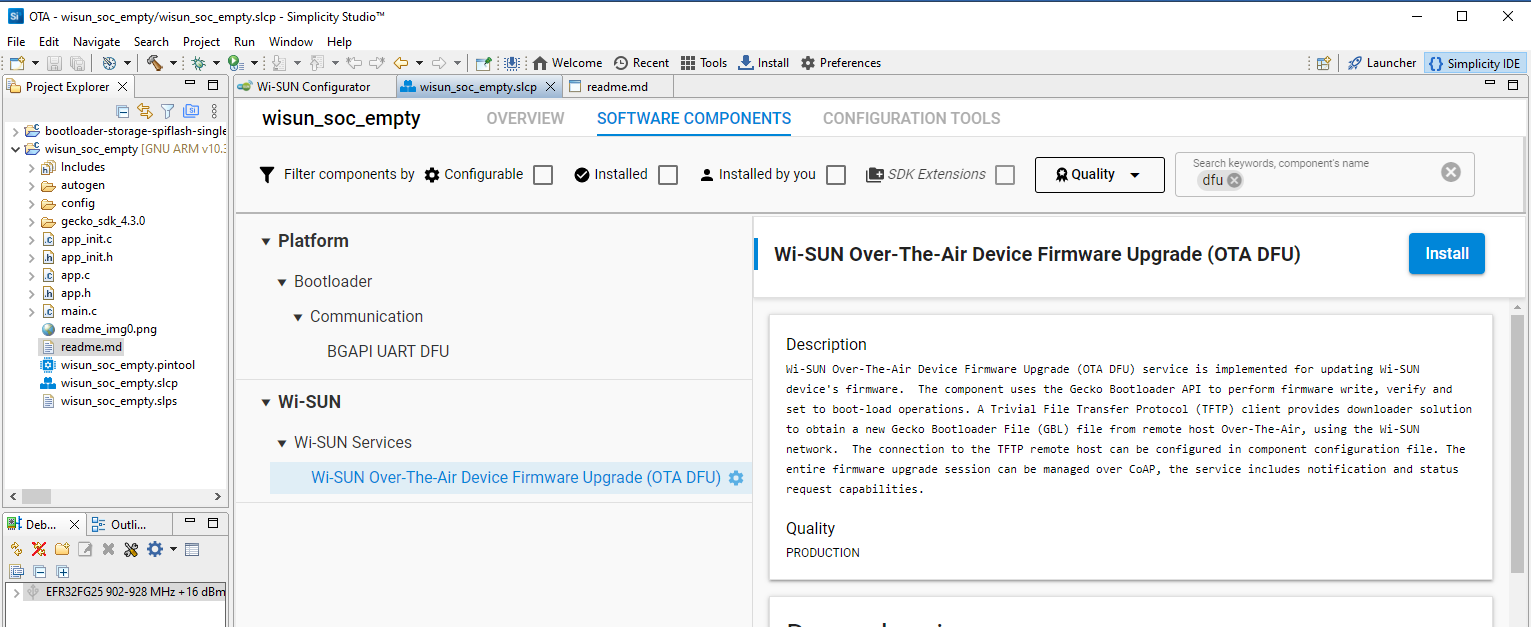The image size is (1531, 627).
Task: Select Wi-SUN Over-The-Air Device Firmware Upgrade component
Action: [x=516, y=478]
